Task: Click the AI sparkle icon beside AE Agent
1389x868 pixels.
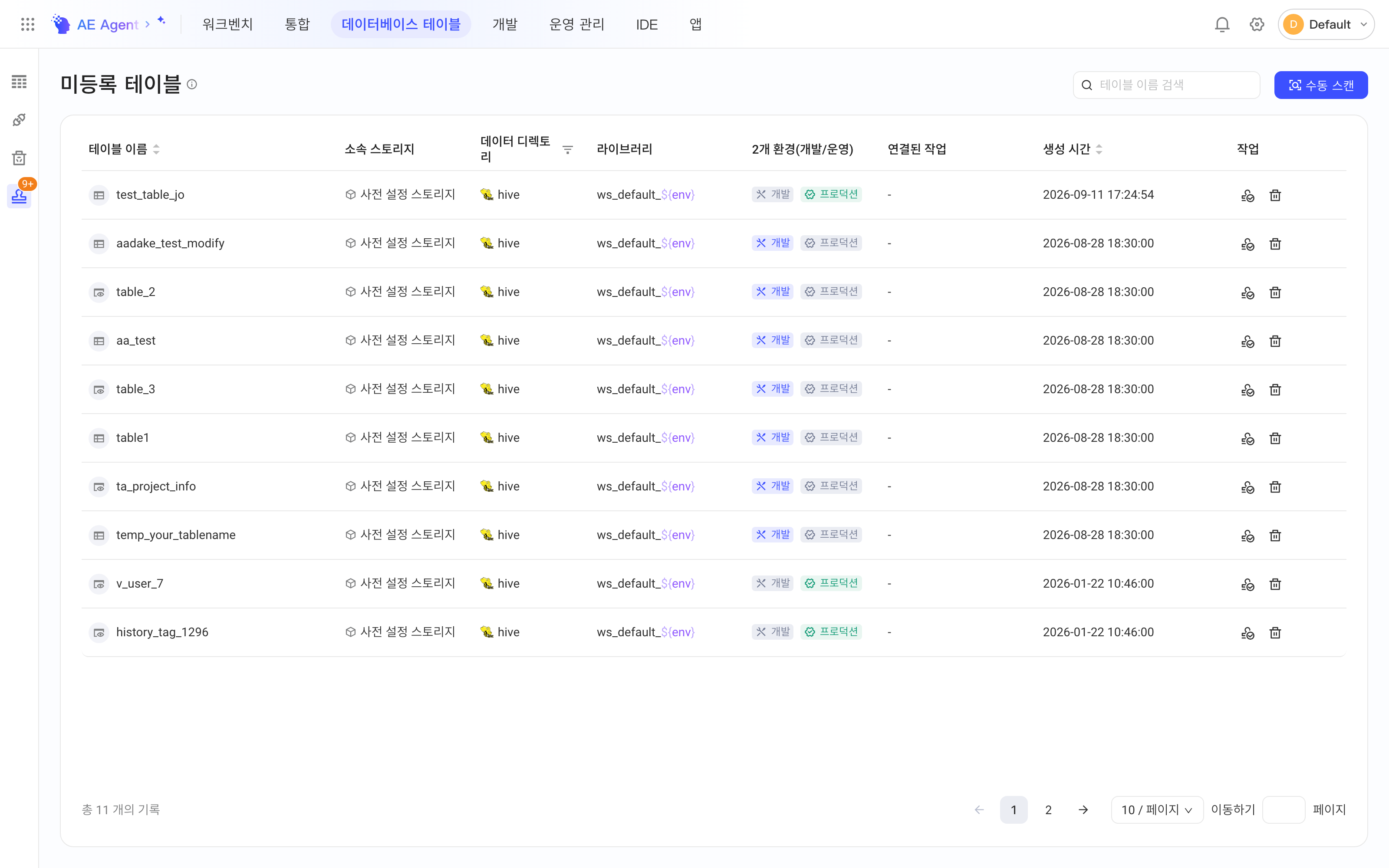Action: pos(161,21)
